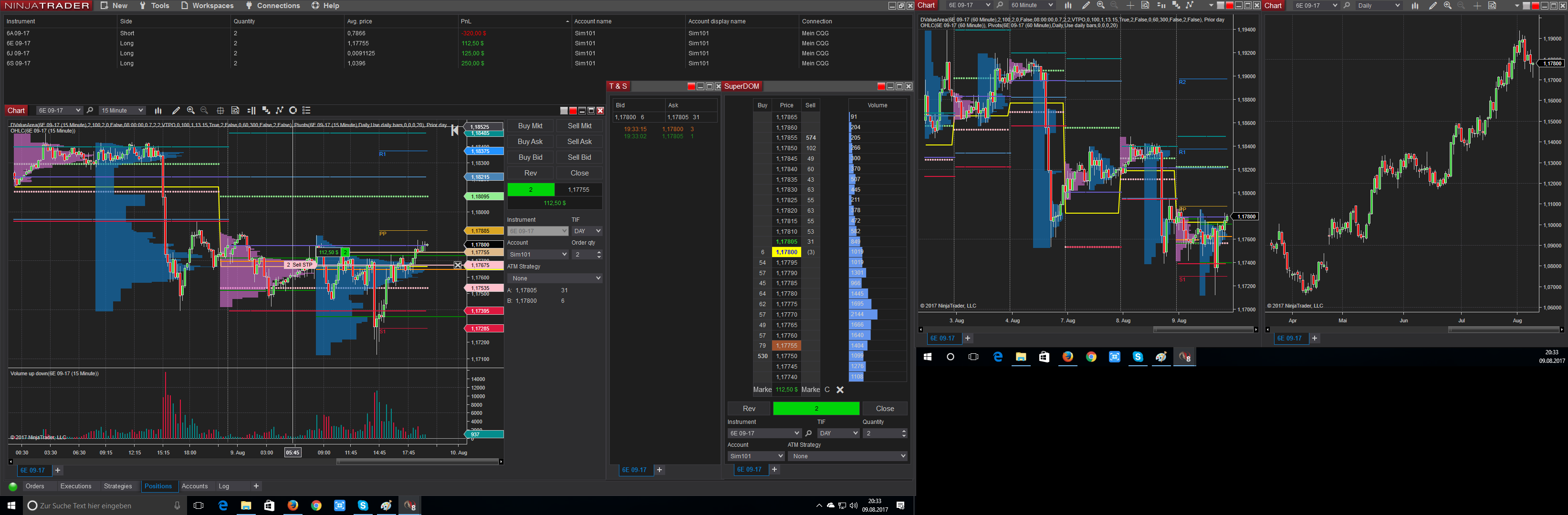Add a new tab beside the Log tab

coord(256,486)
